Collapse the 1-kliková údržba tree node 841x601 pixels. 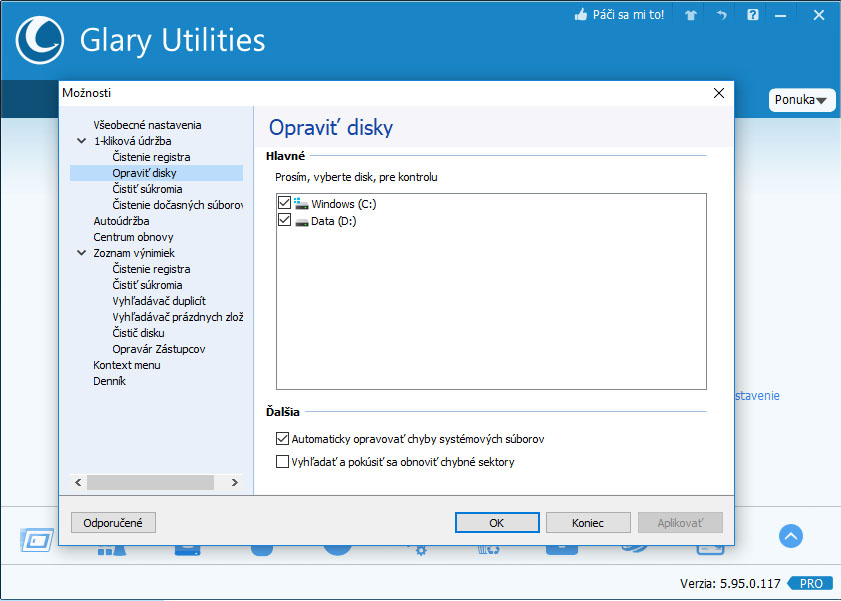click(81, 141)
